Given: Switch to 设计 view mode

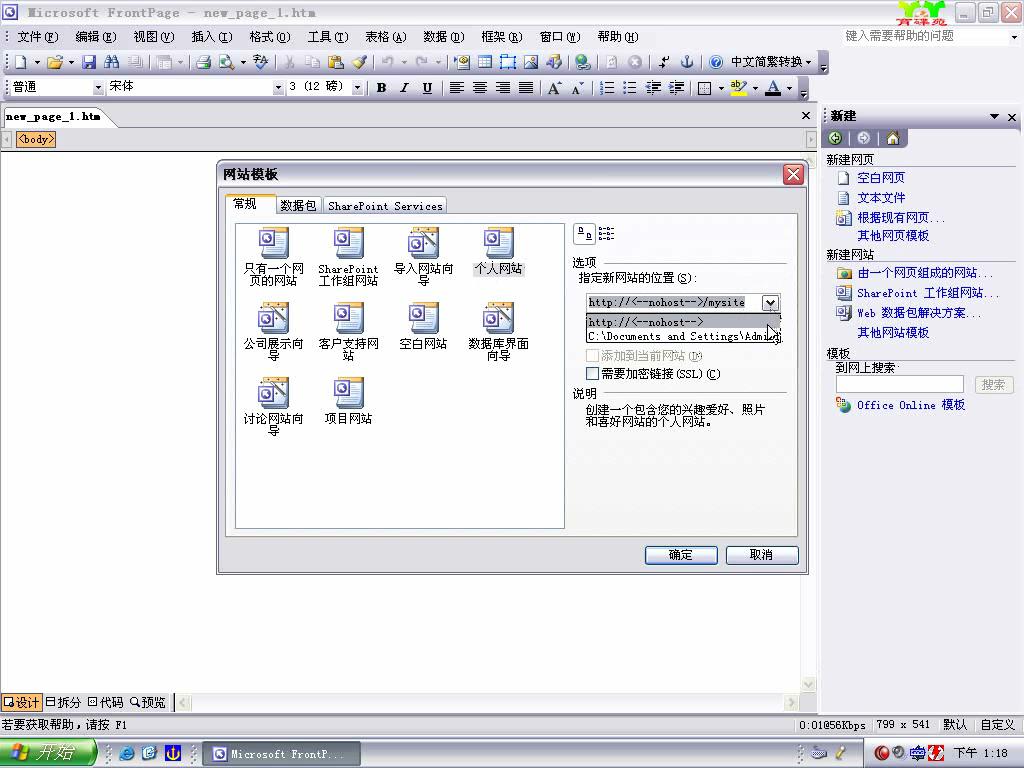Looking at the screenshot, I should 22,702.
